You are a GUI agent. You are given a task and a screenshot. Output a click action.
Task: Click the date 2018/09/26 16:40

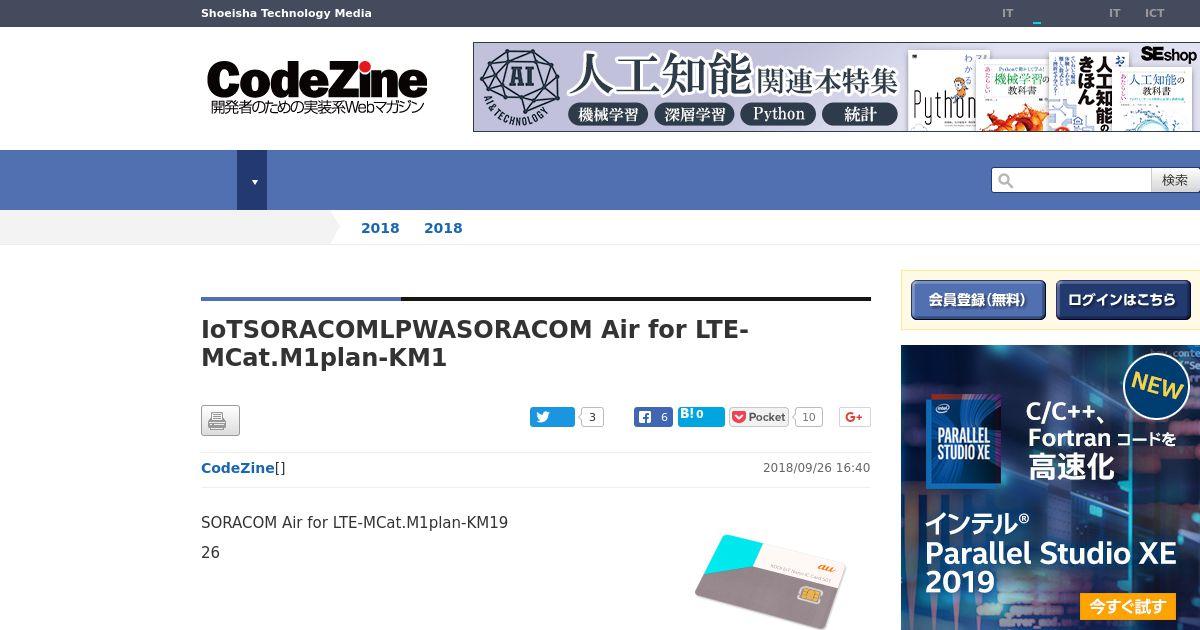[x=816, y=468]
